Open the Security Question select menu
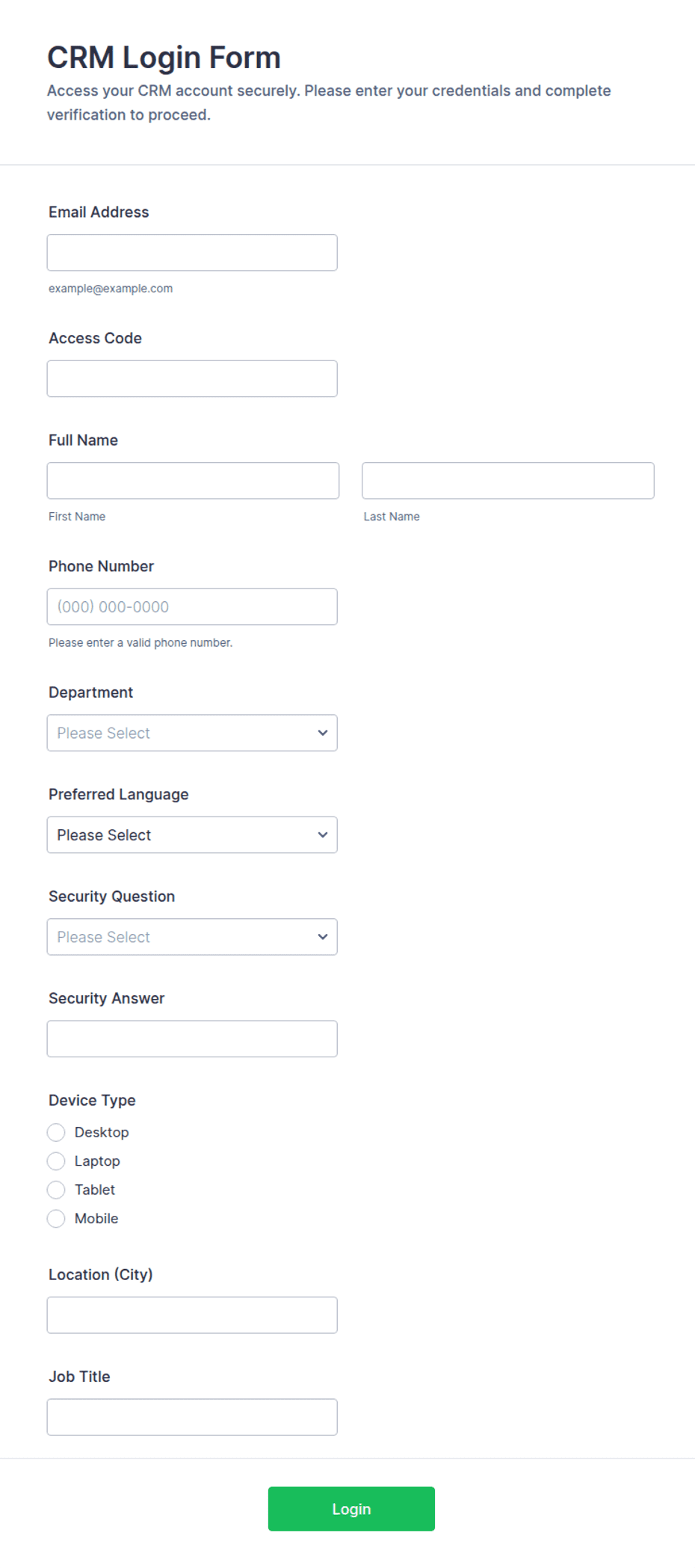Screen dimensions: 695x1568 [x=192, y=937]
